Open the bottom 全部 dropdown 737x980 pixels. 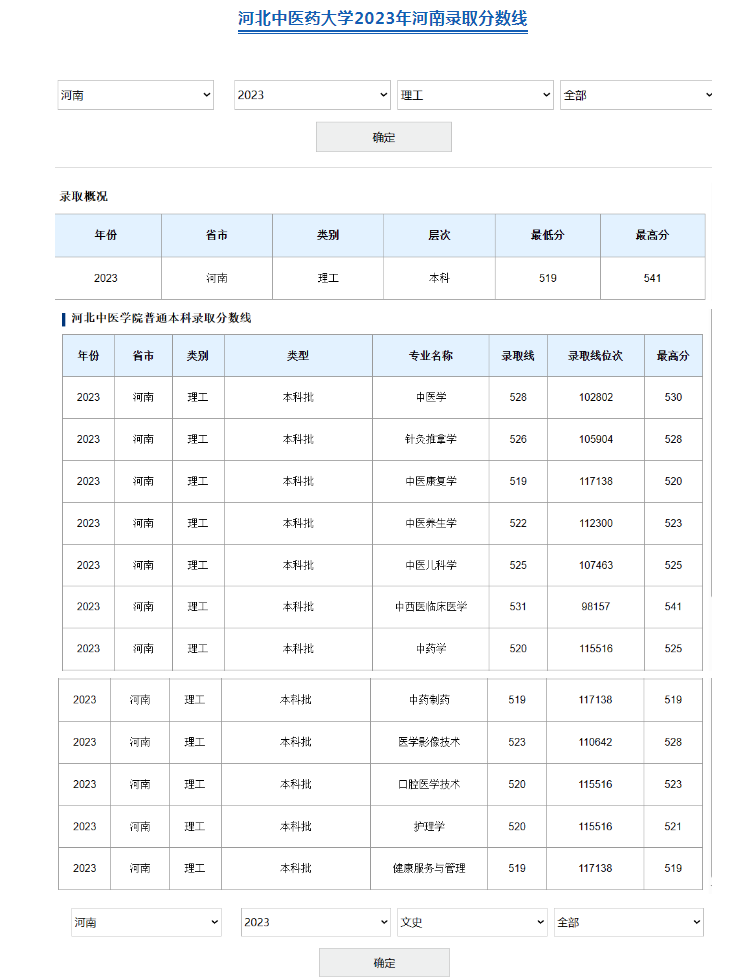[629, 922]
